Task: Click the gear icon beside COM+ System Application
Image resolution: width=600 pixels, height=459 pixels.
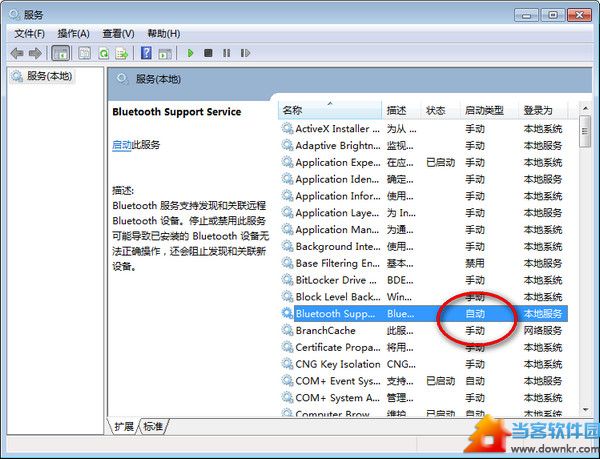Action: coord(287,397)
